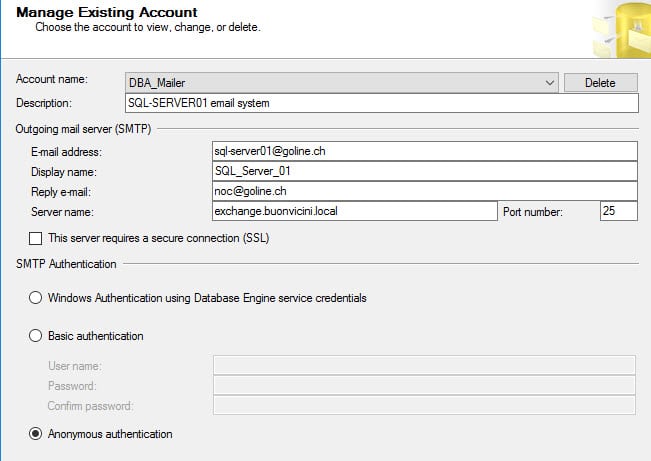
Task: Click the 'Display name:' label
Action: click(x=64, y=172)
